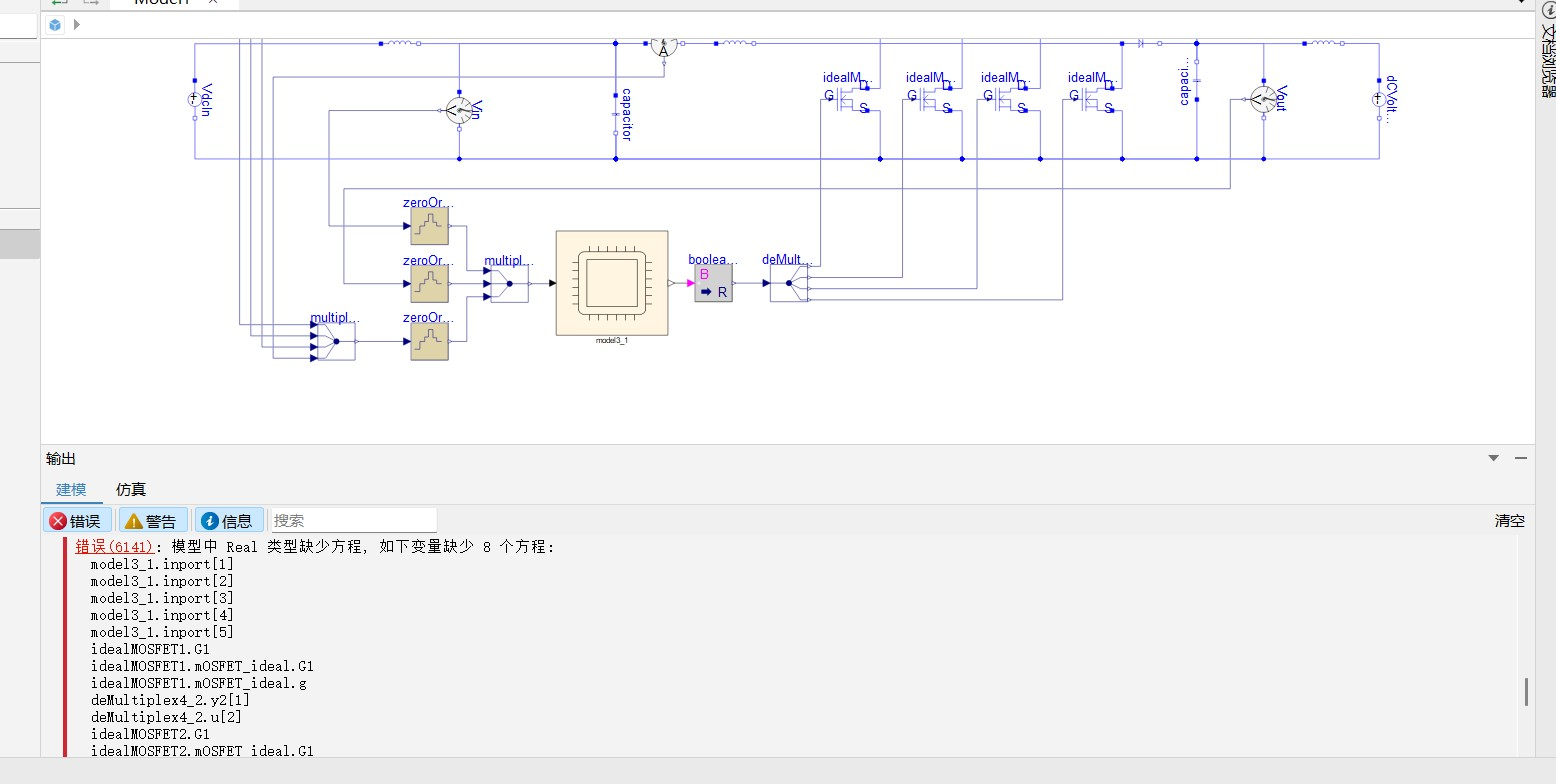Click the model3_1.inport[5] line
1556x784 pixels.
coord(162,632)
